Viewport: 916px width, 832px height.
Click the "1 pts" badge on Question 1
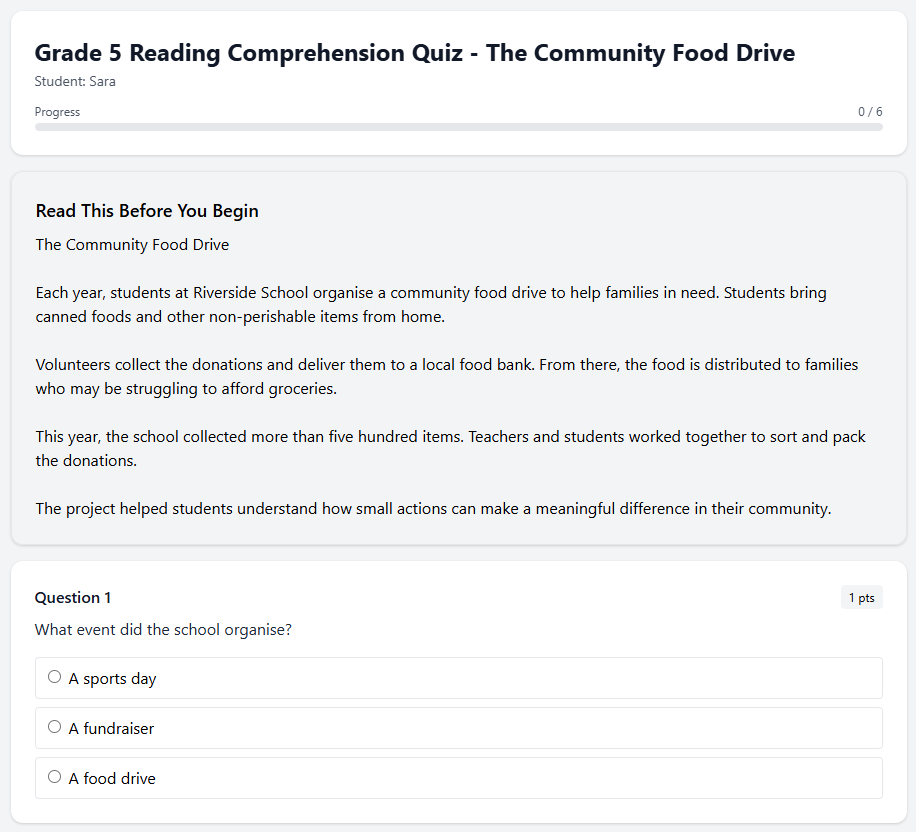click(x=861, y=597)
